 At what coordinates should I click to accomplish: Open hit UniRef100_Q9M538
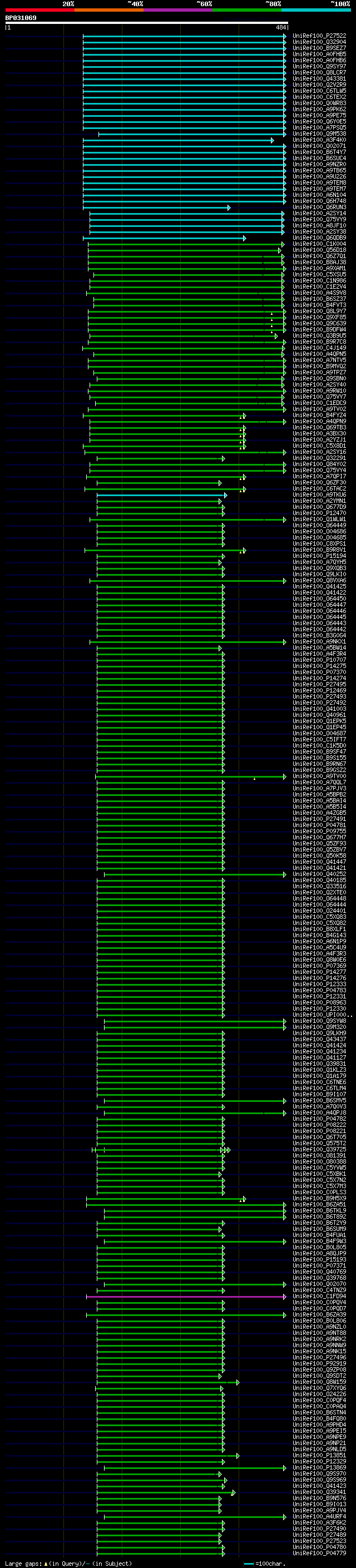click(x=319, y=134)
